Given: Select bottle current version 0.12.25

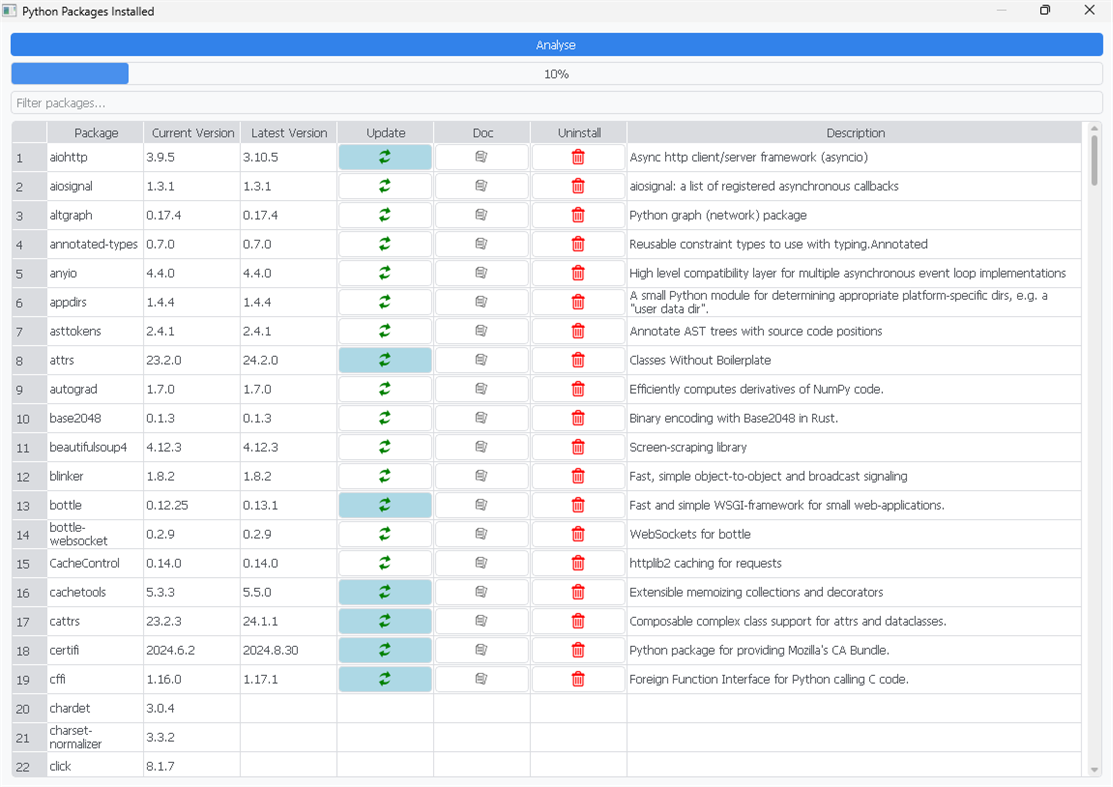Looking at the screenshot, I should tap(192, 505).
